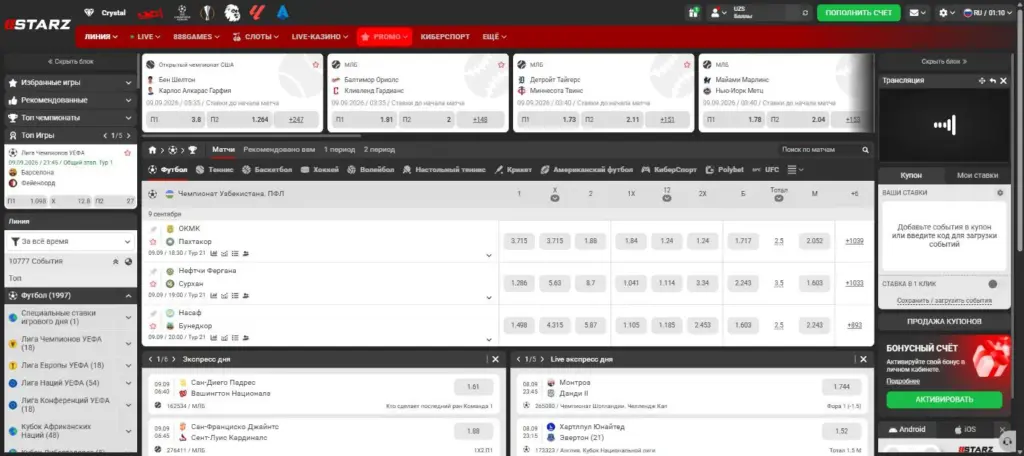Screen dimensions: 1024x456
Task: Favorite the Балтимор Ориолс match card
Action: (502, 65)
